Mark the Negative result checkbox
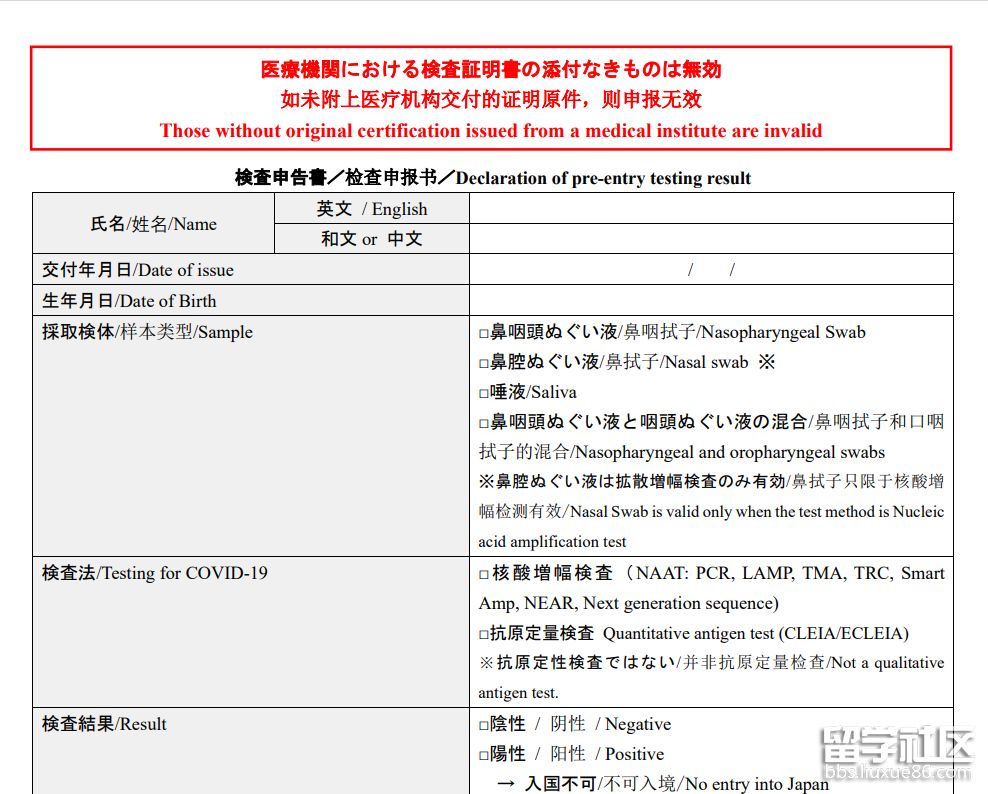The image size is (988, 794). tap(484, 725)
